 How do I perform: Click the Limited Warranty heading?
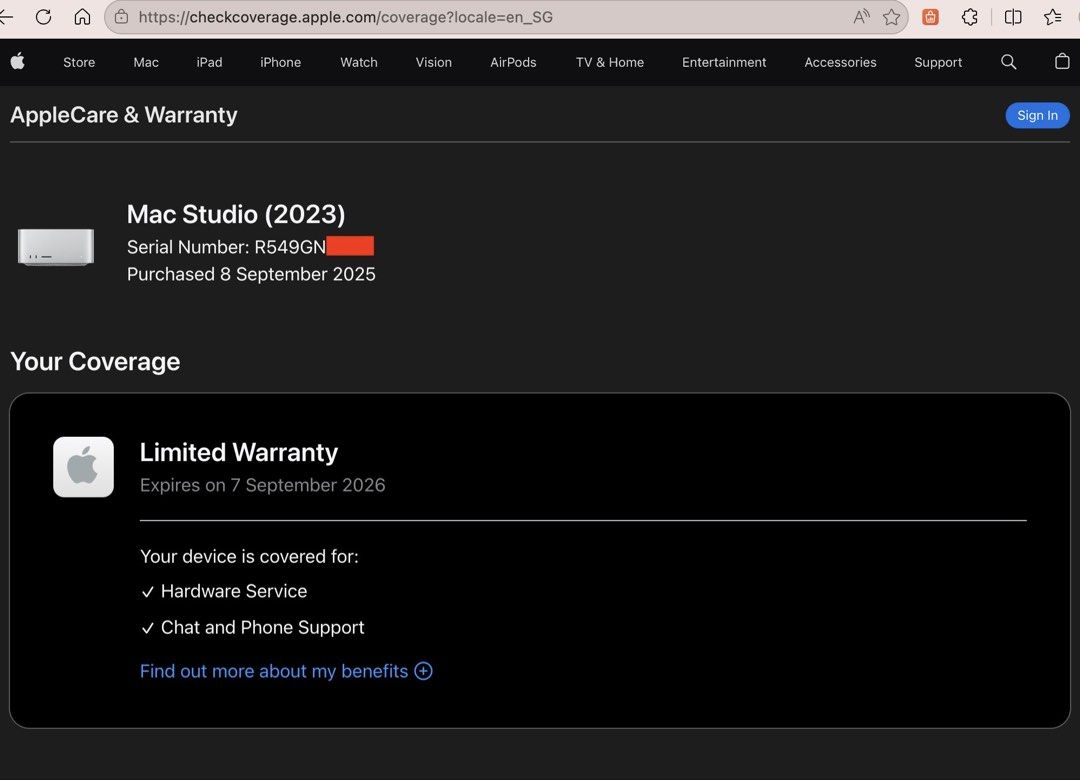[239, 452]
